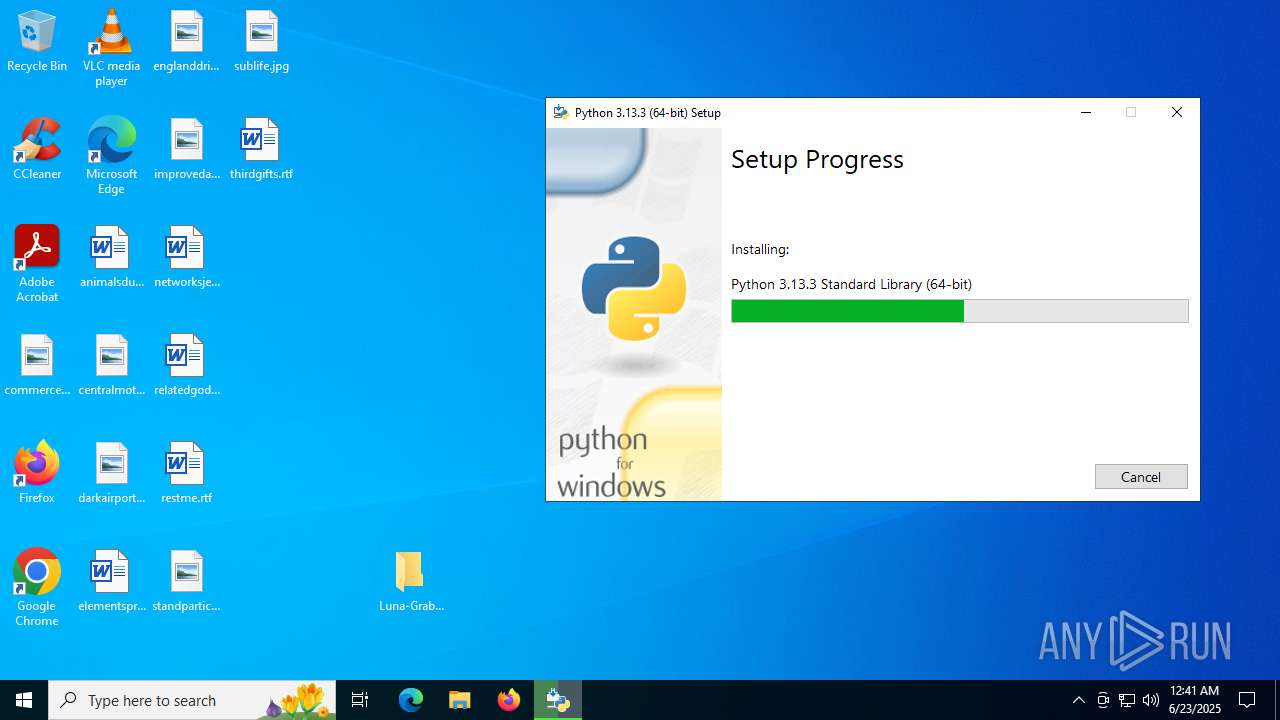The height and width of the screenshot is (720, 1280).
Task: Open the Windows Start menu
Action: pyautogui.click(x=24, y=700)
